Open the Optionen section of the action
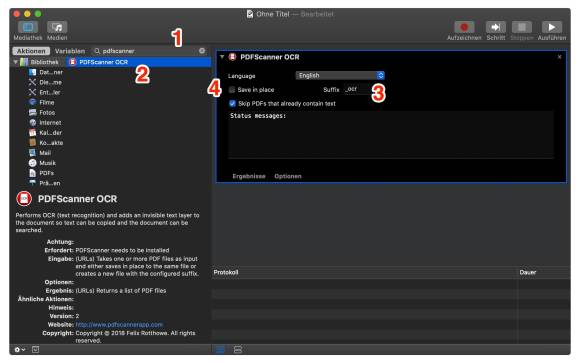 (x=288, y=176)
